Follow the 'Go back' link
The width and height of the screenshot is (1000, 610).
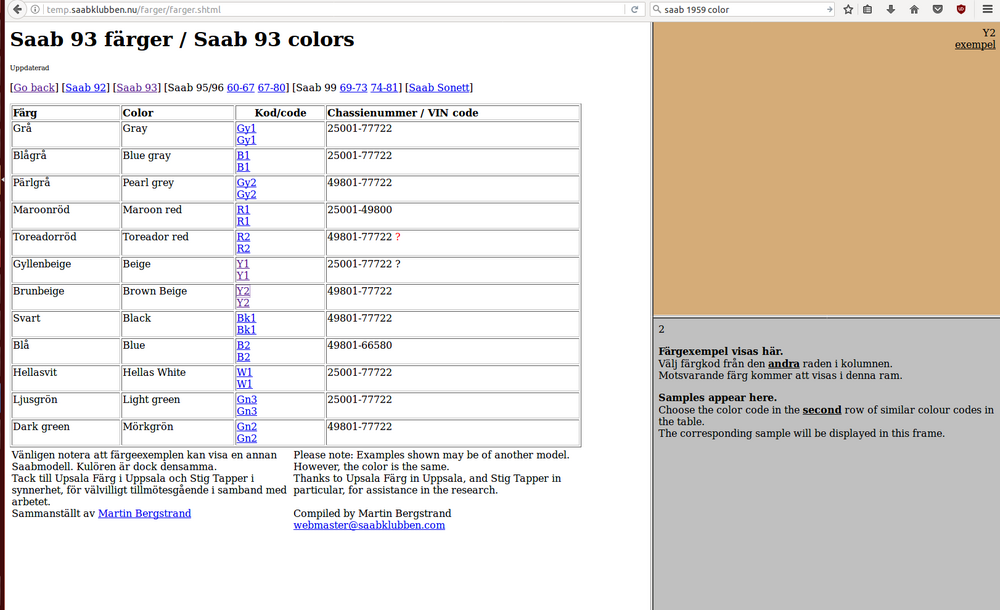point(34,87)
